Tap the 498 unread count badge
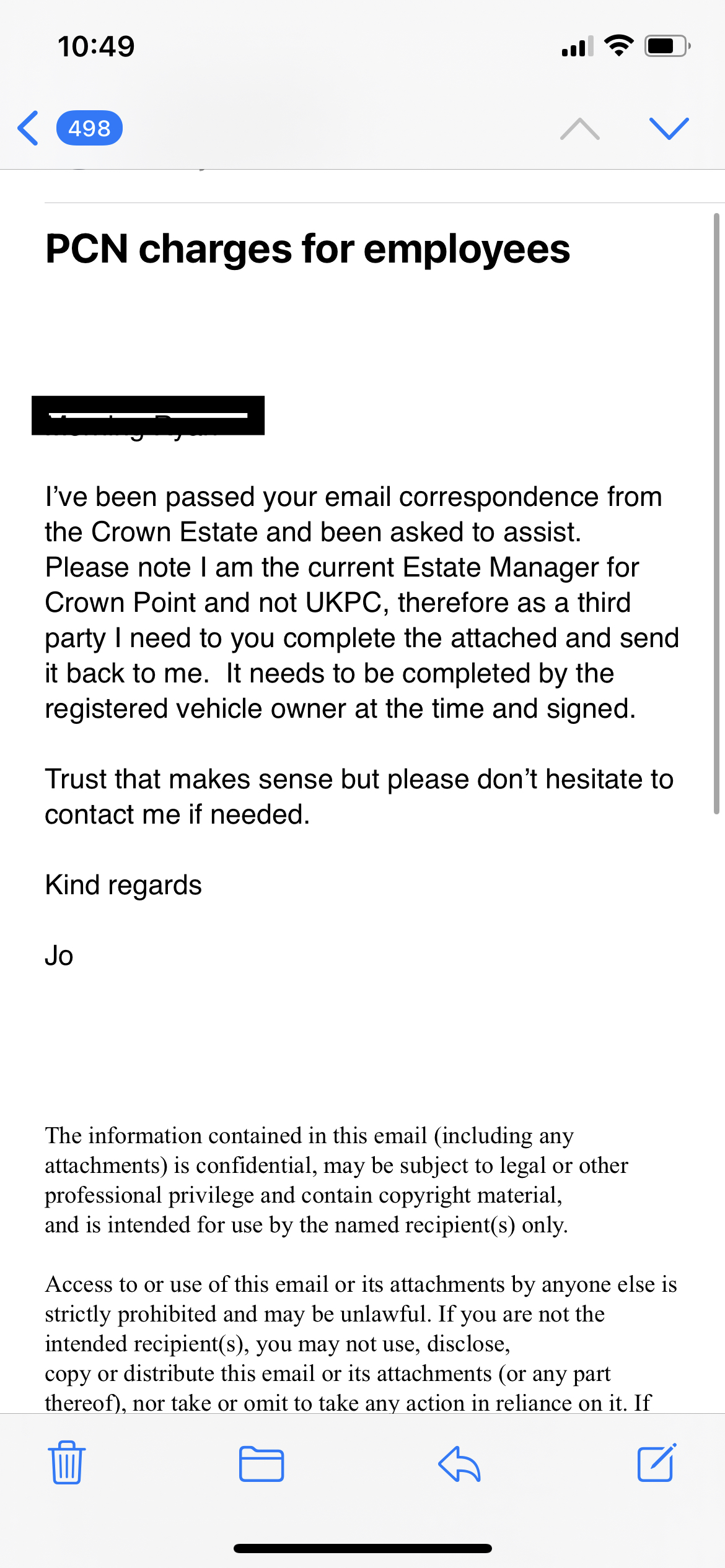The image size is (725, 1568). (x=89, y=128)
